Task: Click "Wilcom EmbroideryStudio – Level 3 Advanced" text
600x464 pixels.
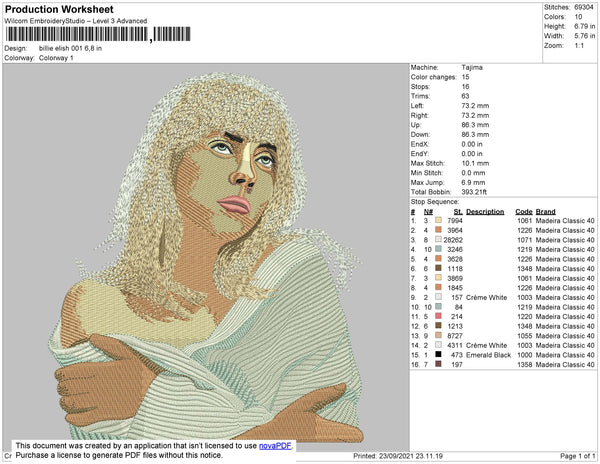Action: (x=76, y=21)
